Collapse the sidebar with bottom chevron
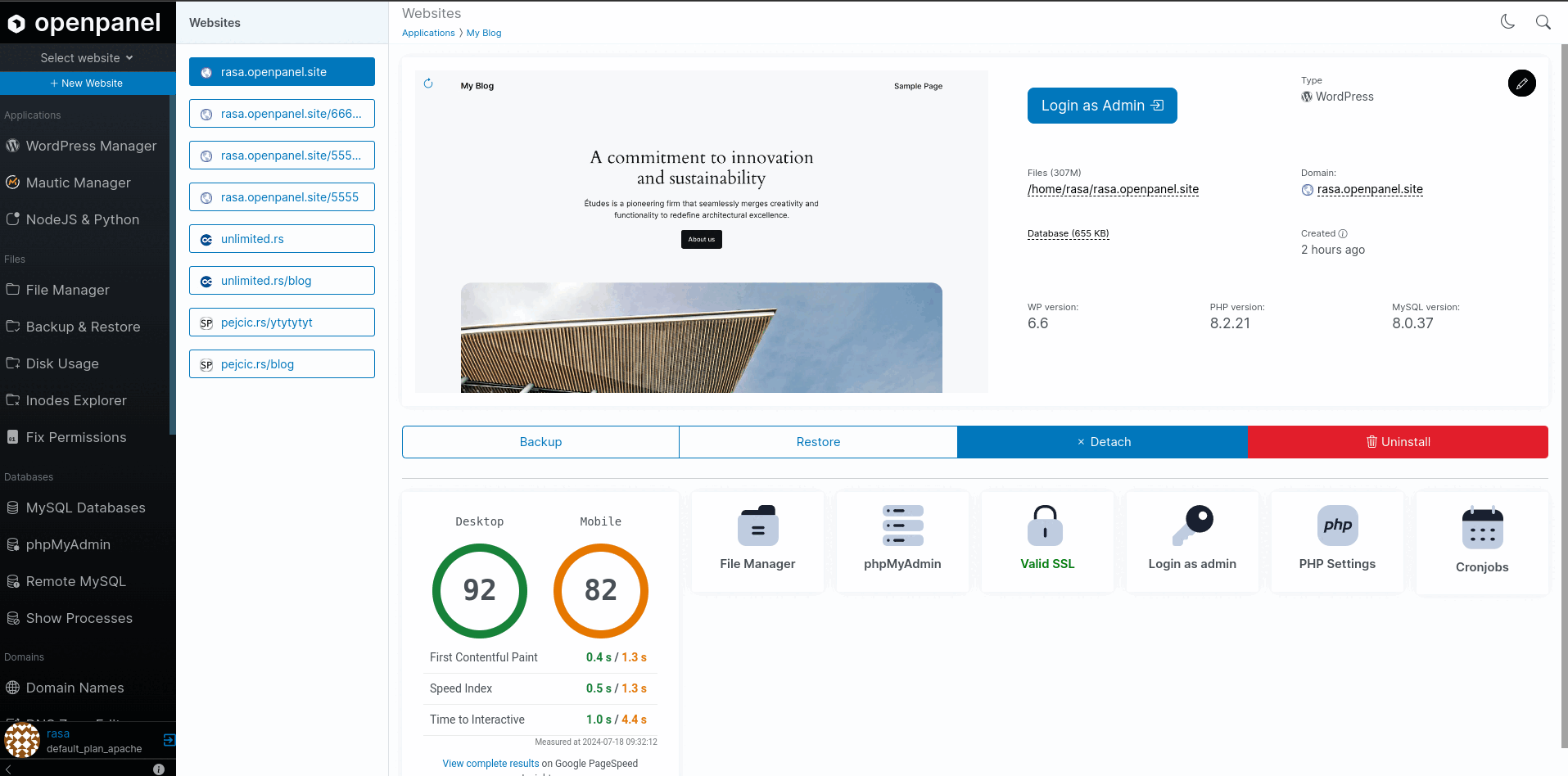The image size is (1568, 776). pos(9,769)
